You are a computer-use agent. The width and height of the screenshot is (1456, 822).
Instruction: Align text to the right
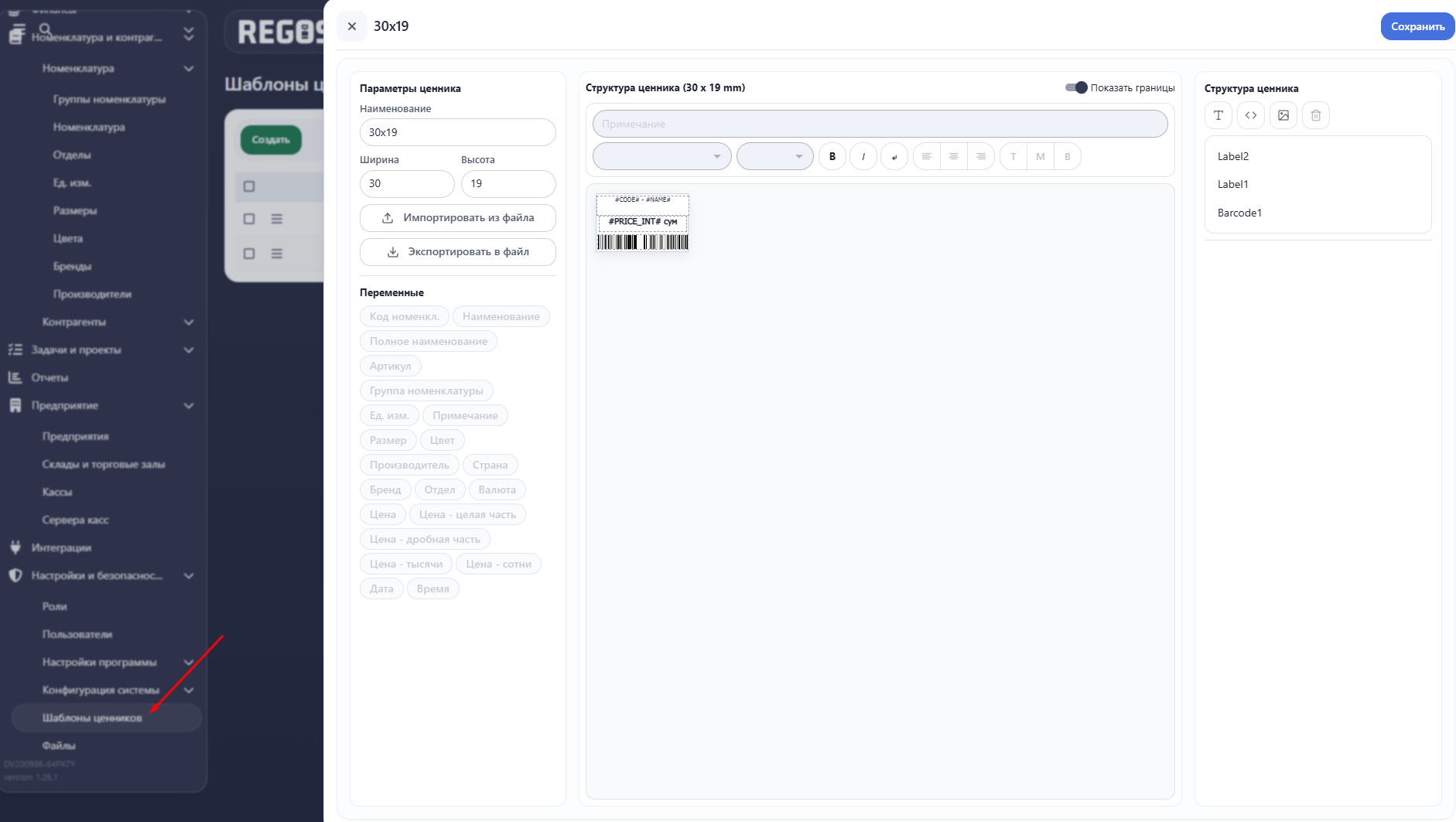[x=980, y=156]
